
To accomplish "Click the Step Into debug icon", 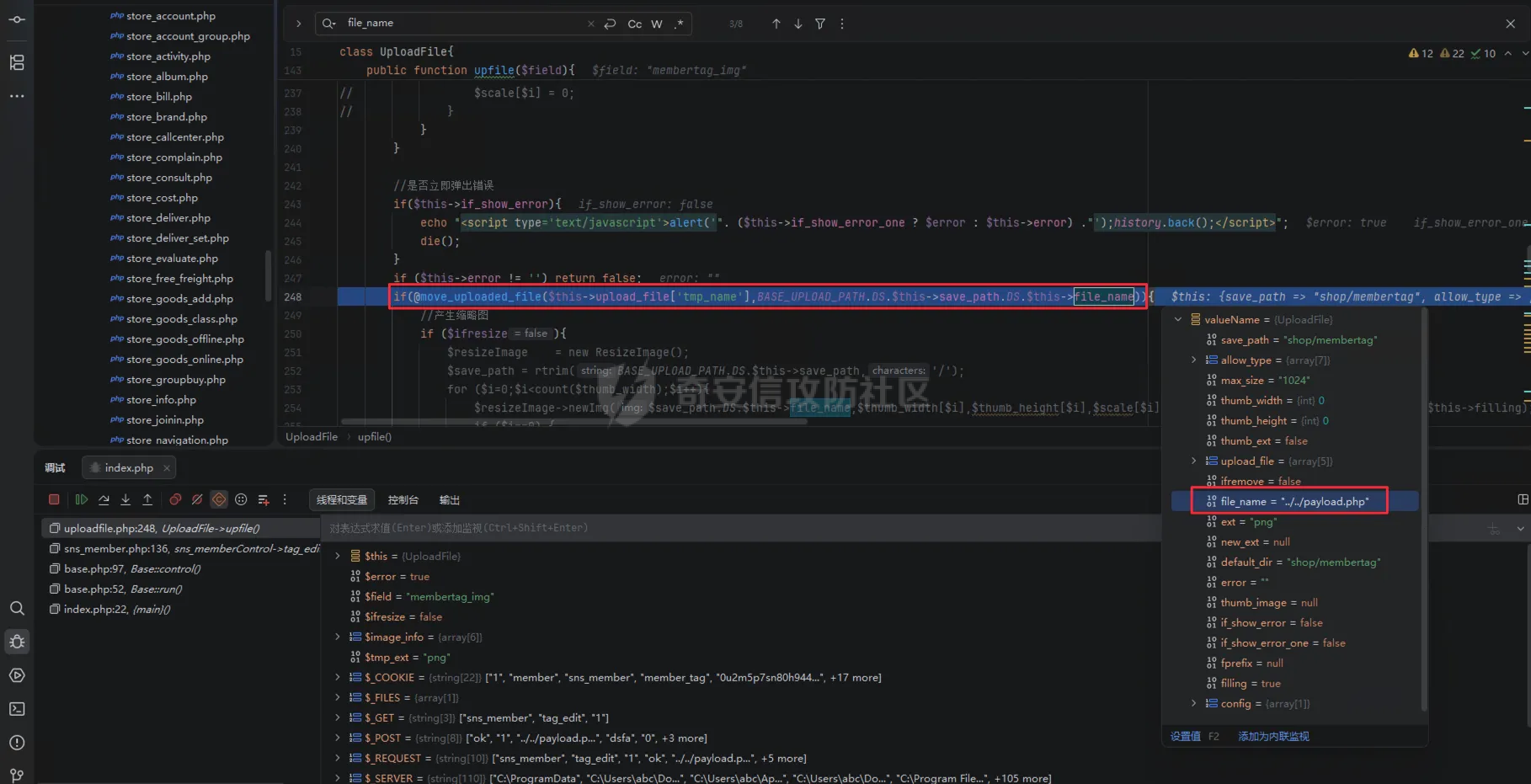I will pyautogui.click(x=125, y=499).
